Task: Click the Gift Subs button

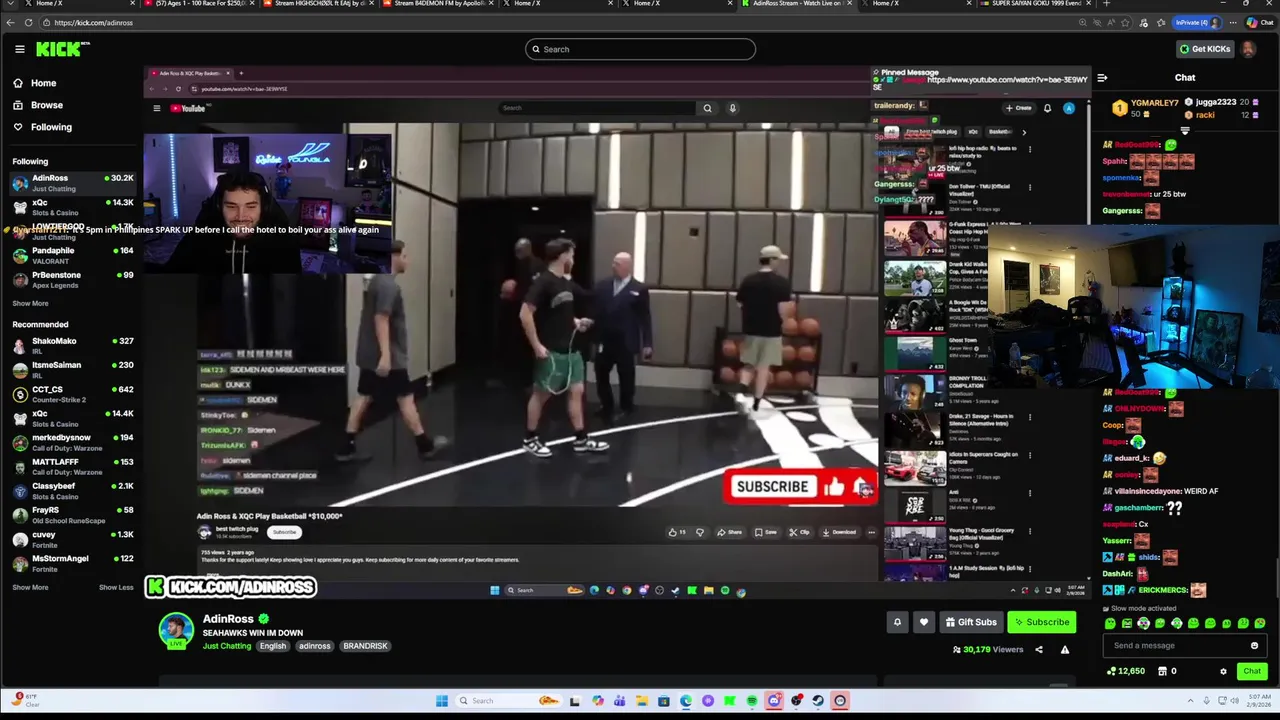Action: (x=970, y=622)
